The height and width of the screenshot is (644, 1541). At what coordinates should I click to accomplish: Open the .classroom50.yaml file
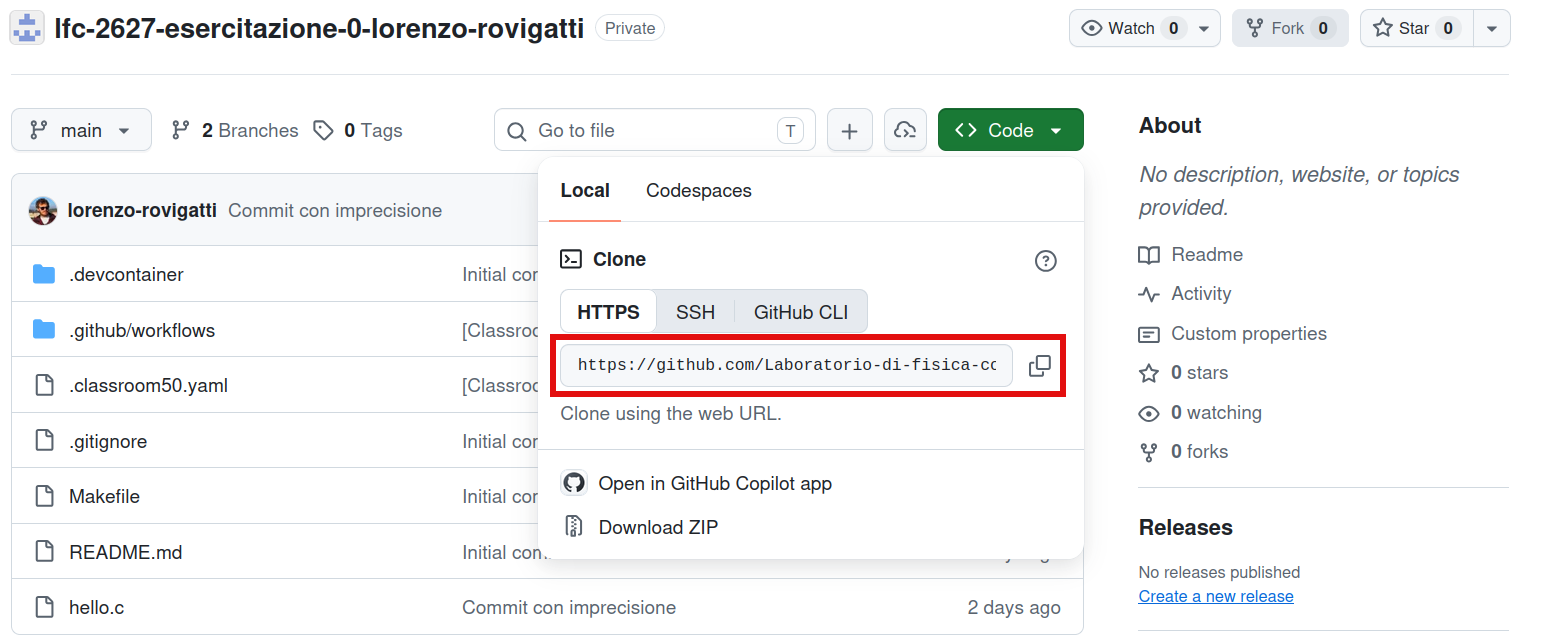tap(148, 385)
